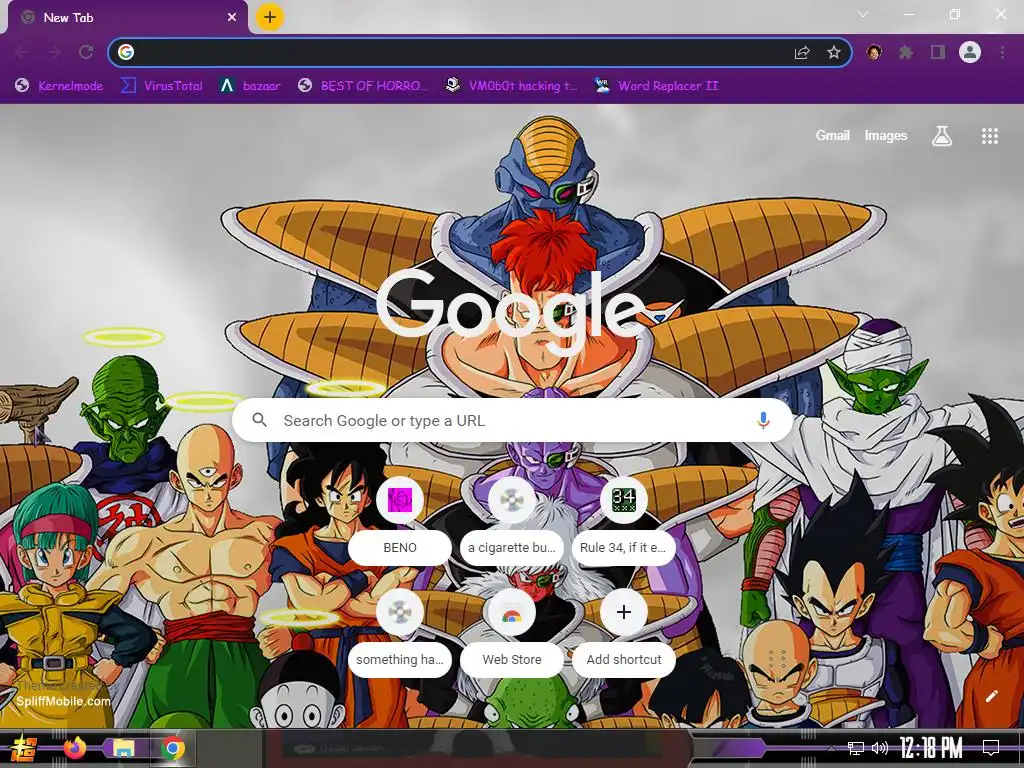This screenshot has height=768, width=1024.
Task: Click the yellow new tab plus button
Action: click(270, 17)
